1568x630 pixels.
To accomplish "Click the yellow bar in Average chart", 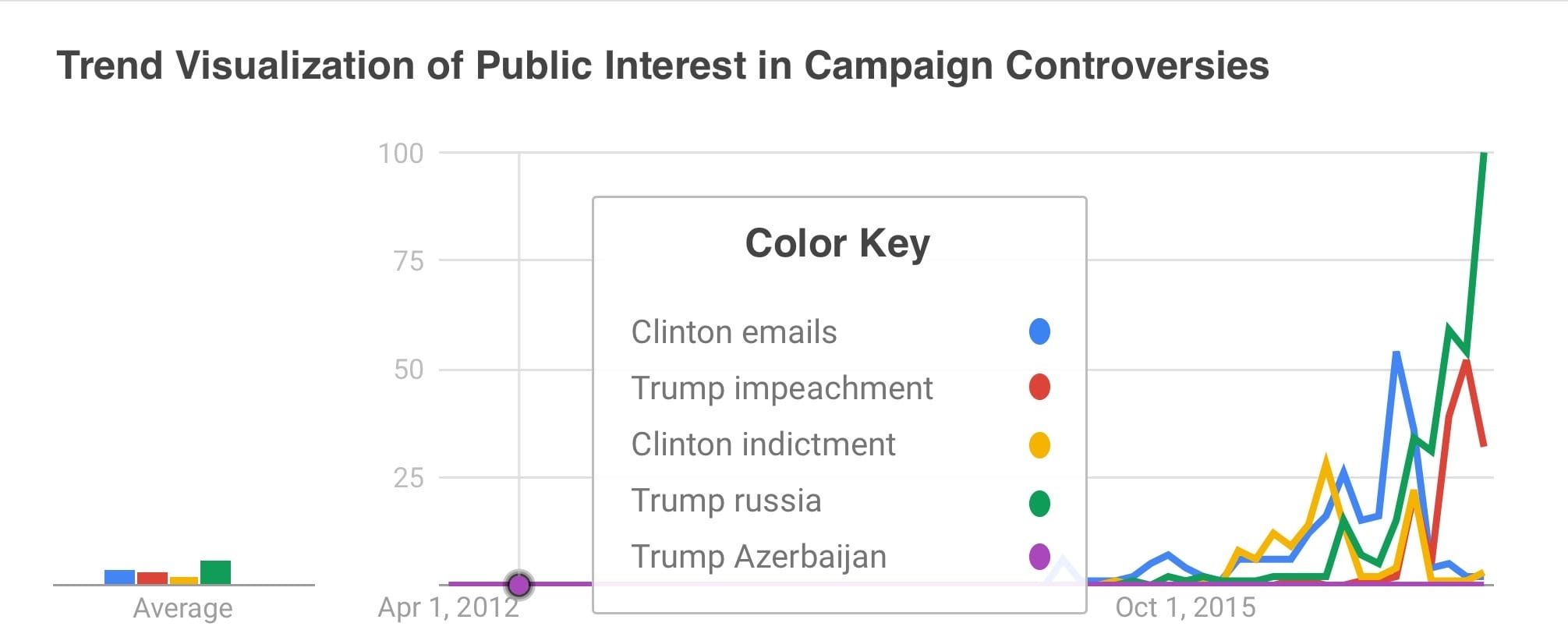I will (184, 580).
